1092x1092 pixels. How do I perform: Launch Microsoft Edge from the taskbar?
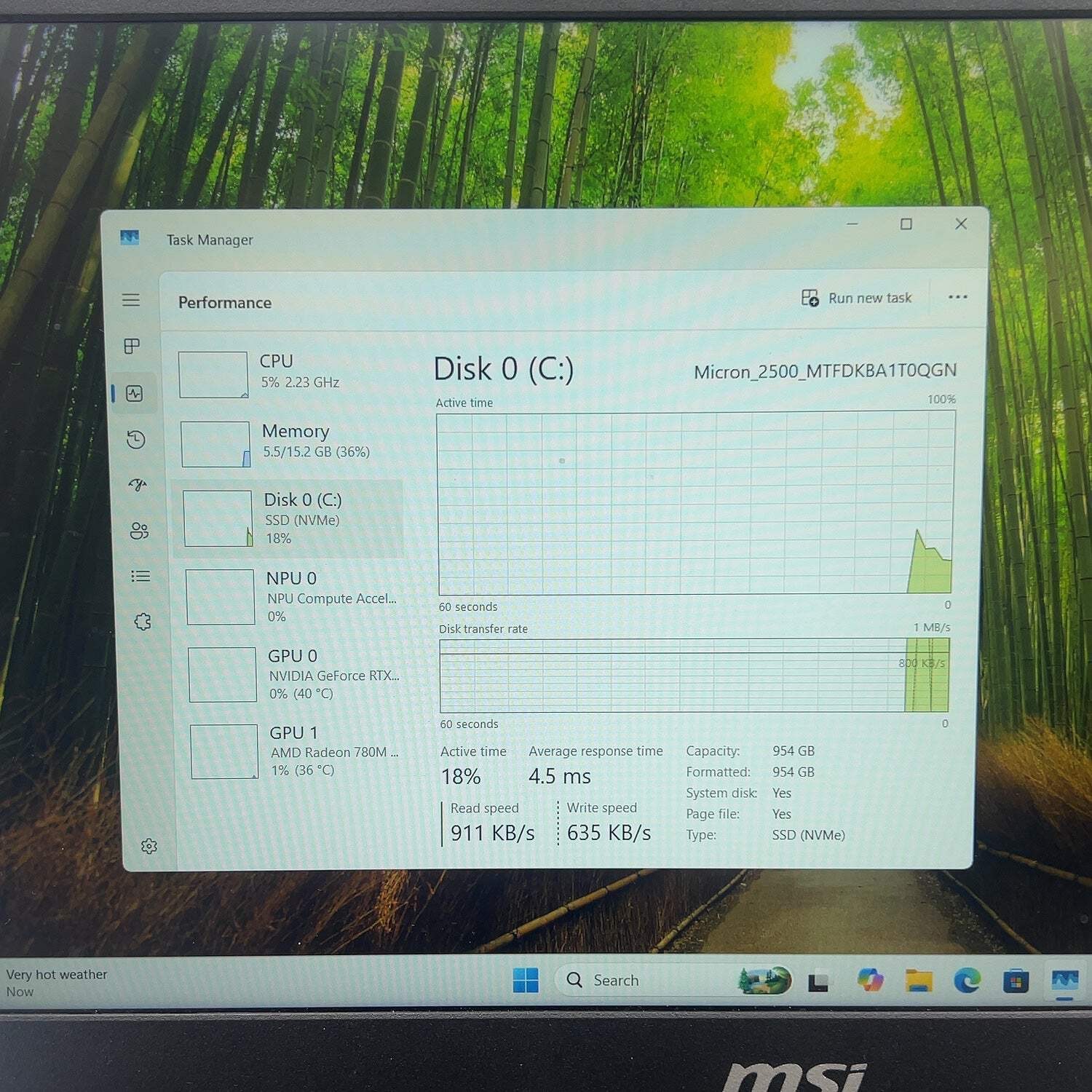[968, 981]
